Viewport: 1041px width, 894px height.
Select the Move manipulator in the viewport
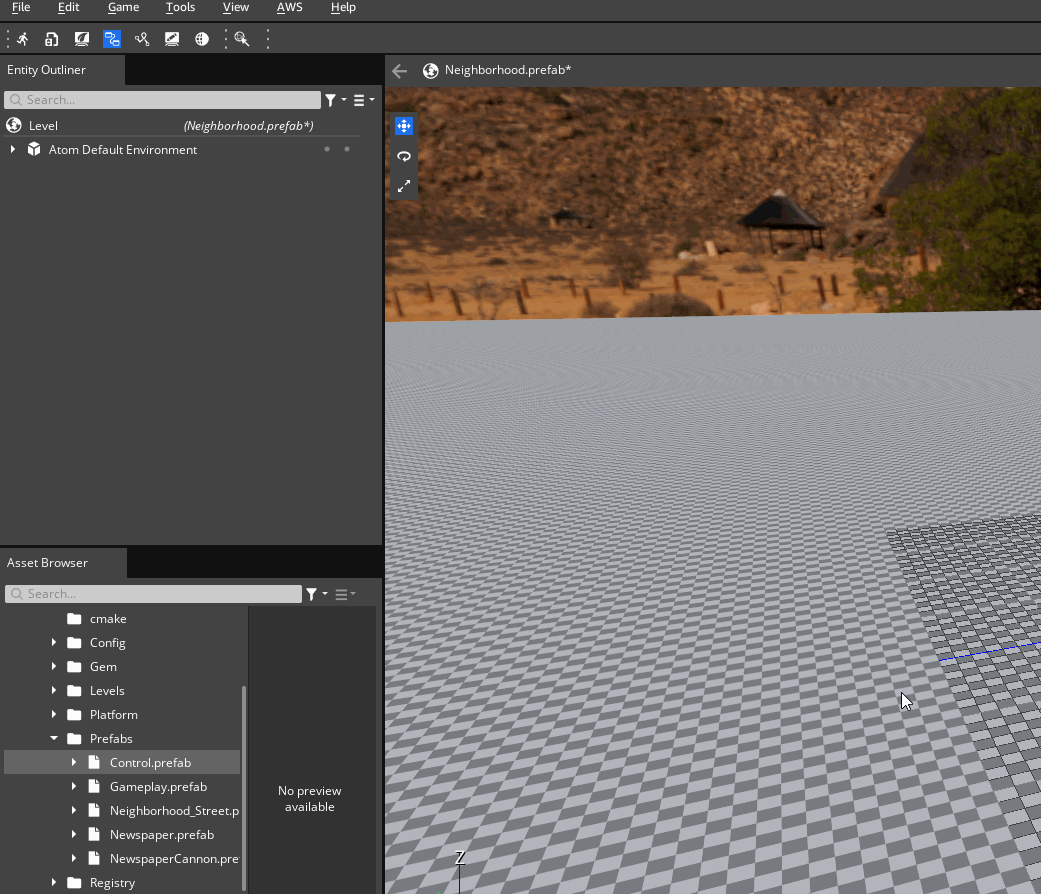404,126
